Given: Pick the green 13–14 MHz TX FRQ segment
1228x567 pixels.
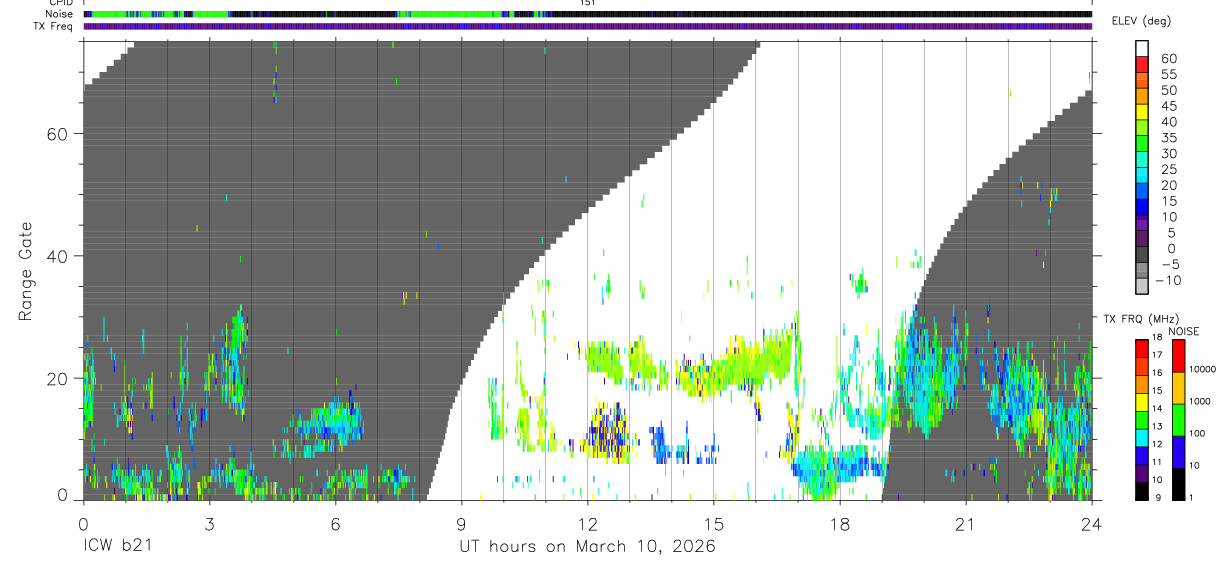Looking at the screenshot, I should click(1142, 419).
